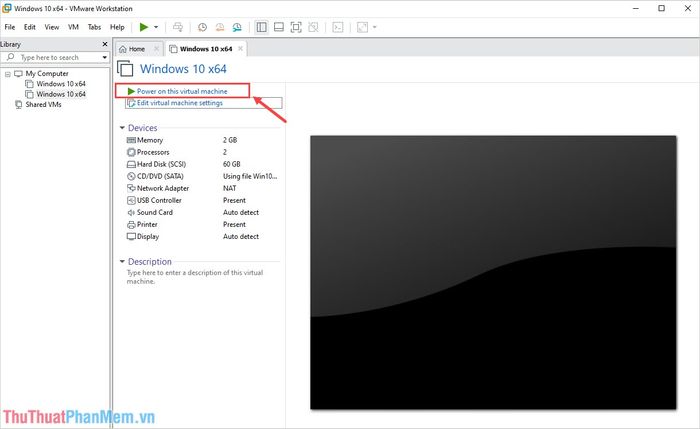Screen dimensions: 700x429
Task: Take a snapshot of the virtual machine
Action: coord(202,27)
